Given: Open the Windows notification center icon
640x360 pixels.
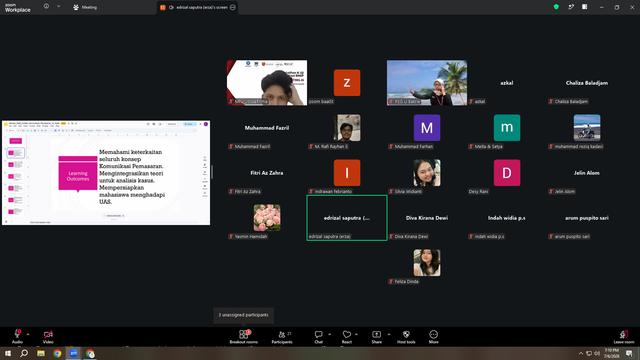Looking at the screenshot, I should 629,353.
